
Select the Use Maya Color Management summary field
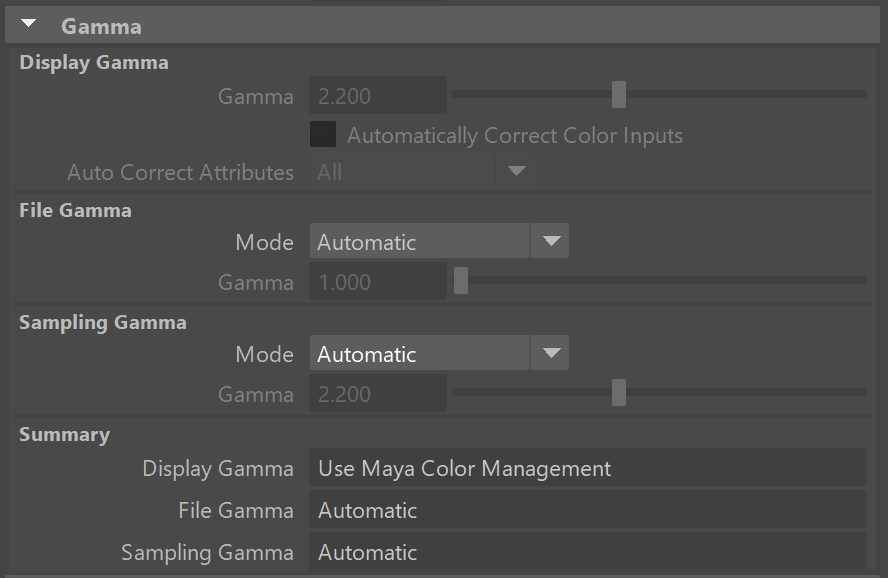click(586, 468)
